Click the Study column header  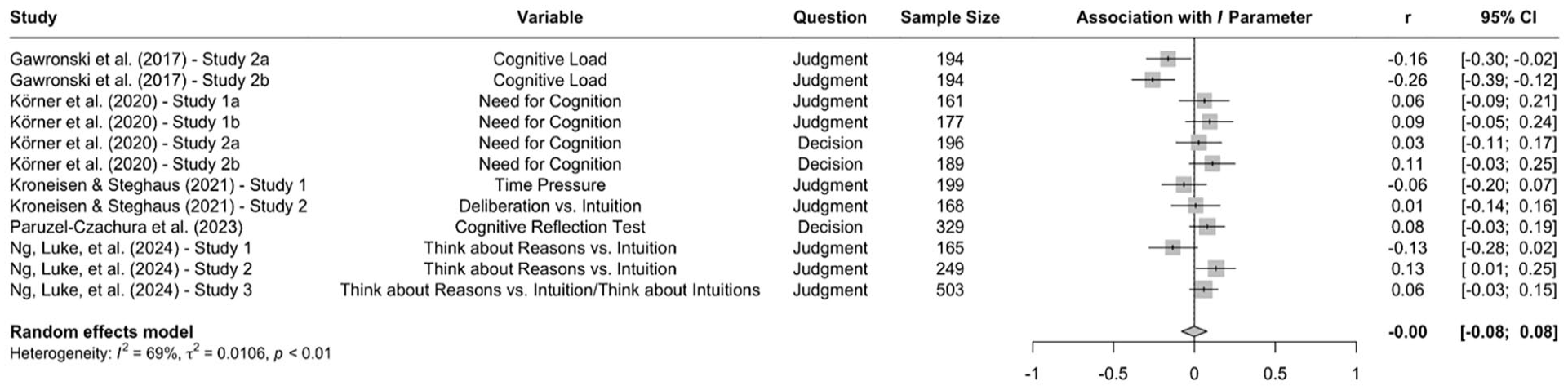click(33, 17)
